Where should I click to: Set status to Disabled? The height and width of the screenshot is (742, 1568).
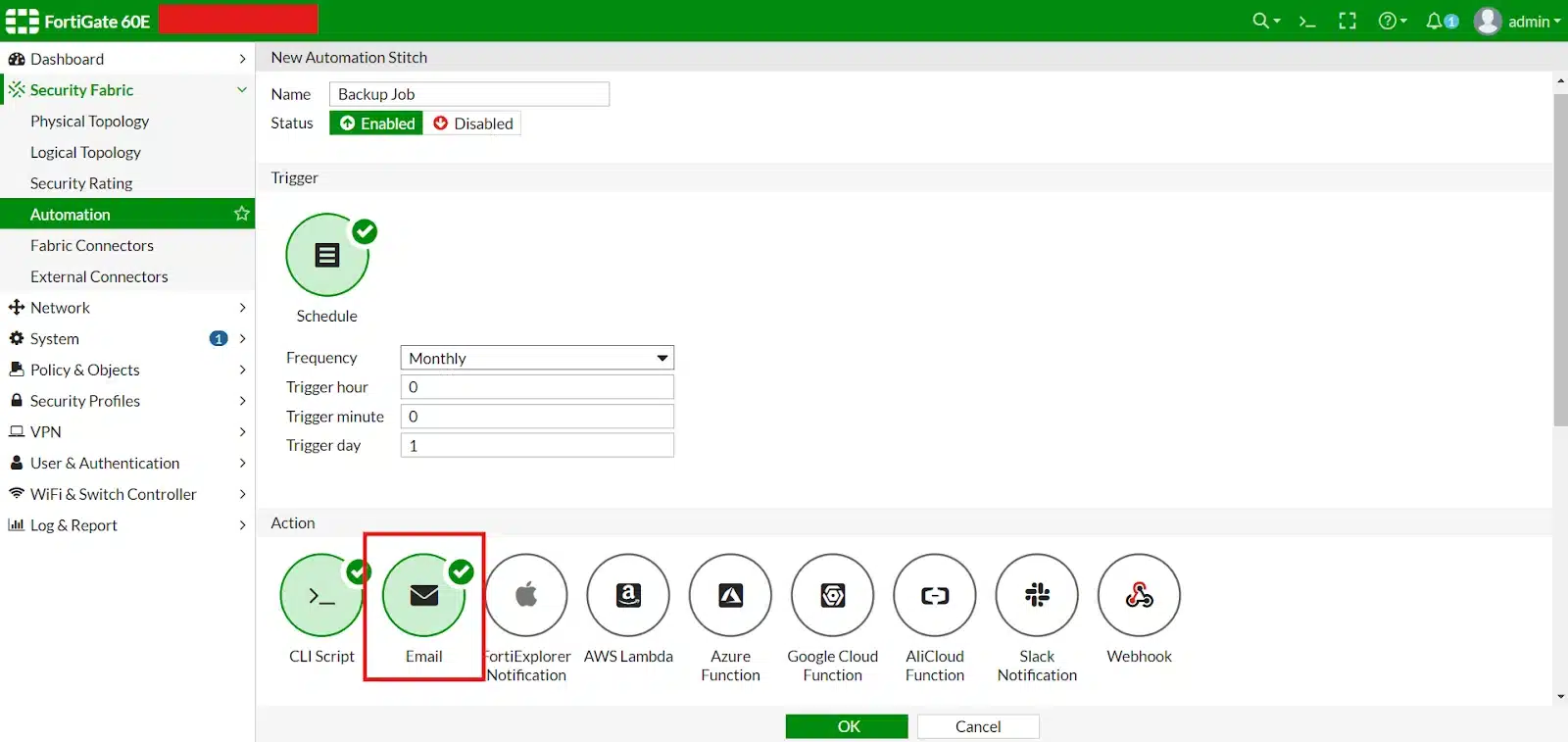(473, 124)
